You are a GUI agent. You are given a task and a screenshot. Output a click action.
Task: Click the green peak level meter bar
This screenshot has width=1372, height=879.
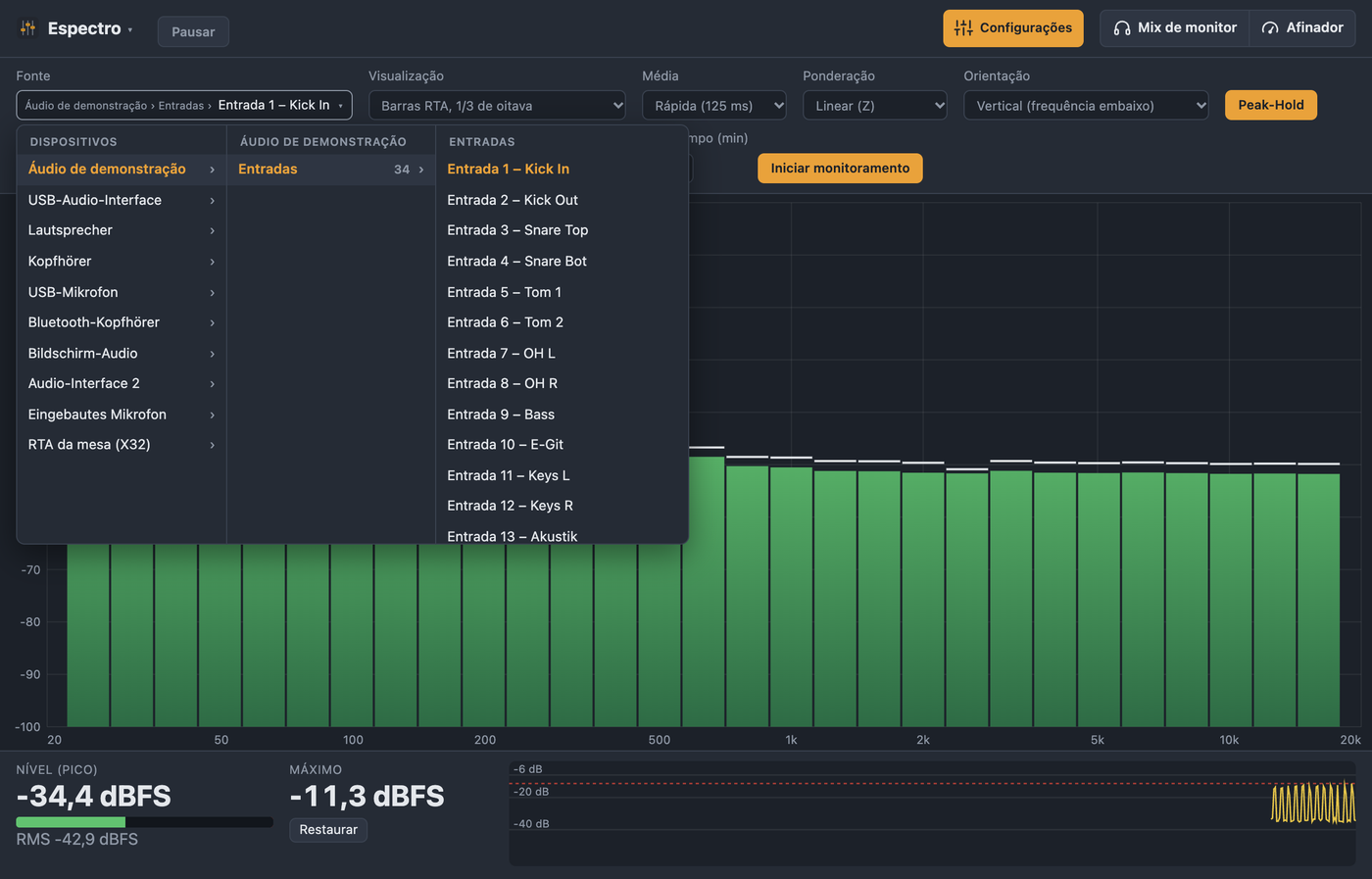(71, 822)
